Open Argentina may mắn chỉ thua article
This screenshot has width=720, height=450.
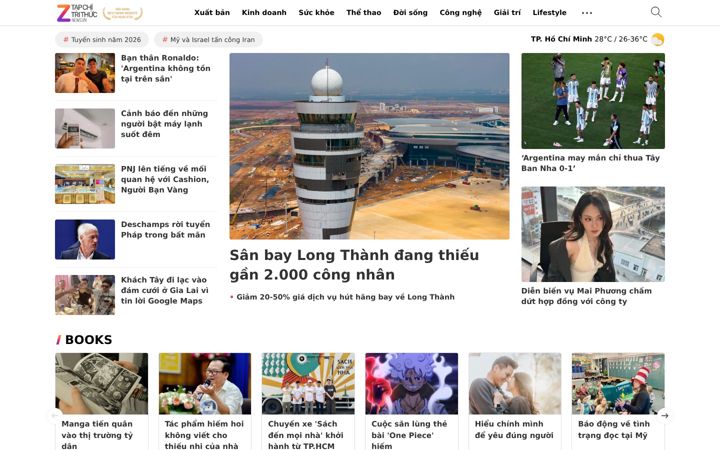point(591,163)
